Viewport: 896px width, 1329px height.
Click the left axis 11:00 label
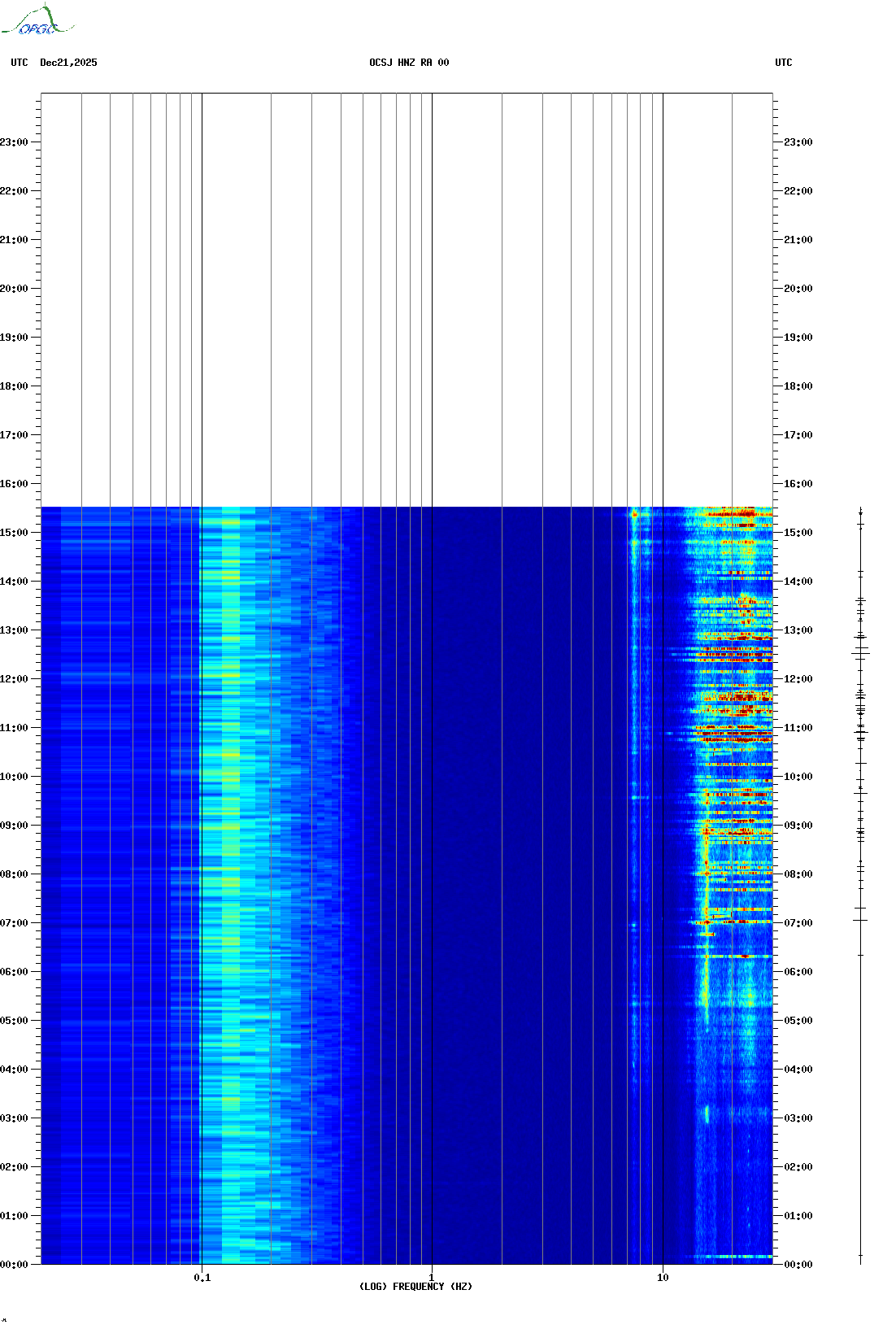pos(14,728)
